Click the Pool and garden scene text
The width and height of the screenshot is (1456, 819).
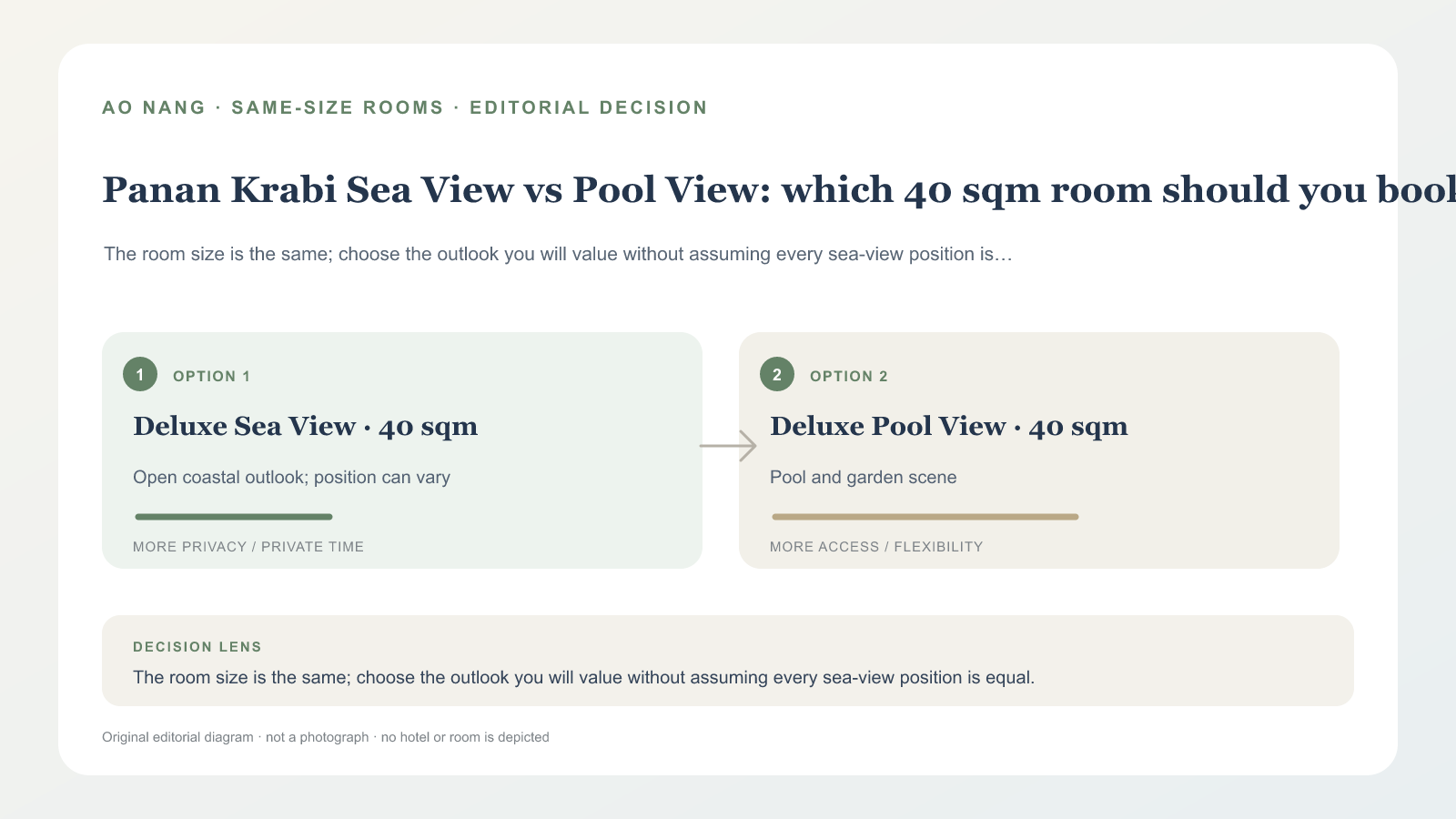click(x=863, y=477)
